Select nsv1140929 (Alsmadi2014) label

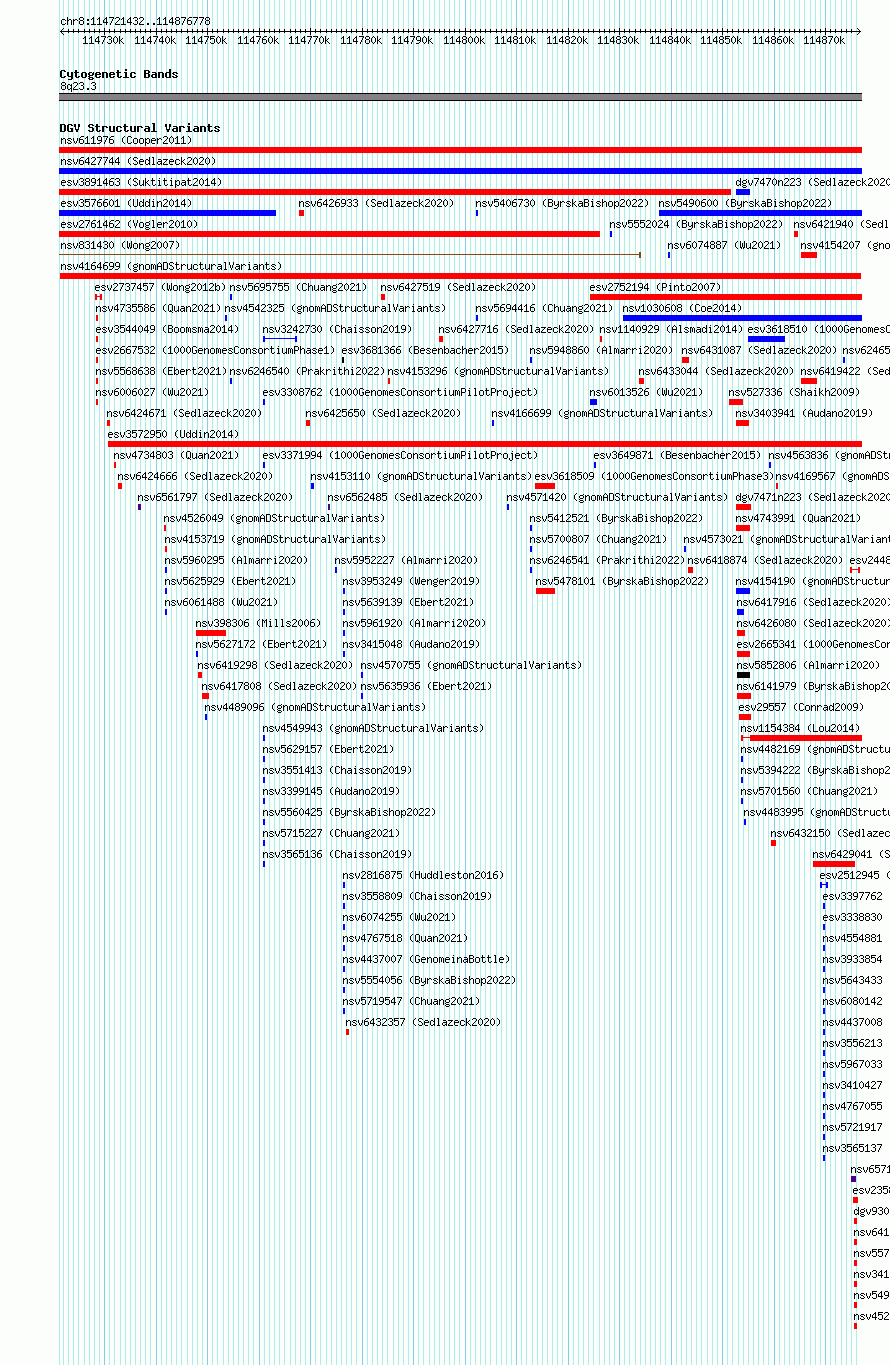click(x=671, y=329)
